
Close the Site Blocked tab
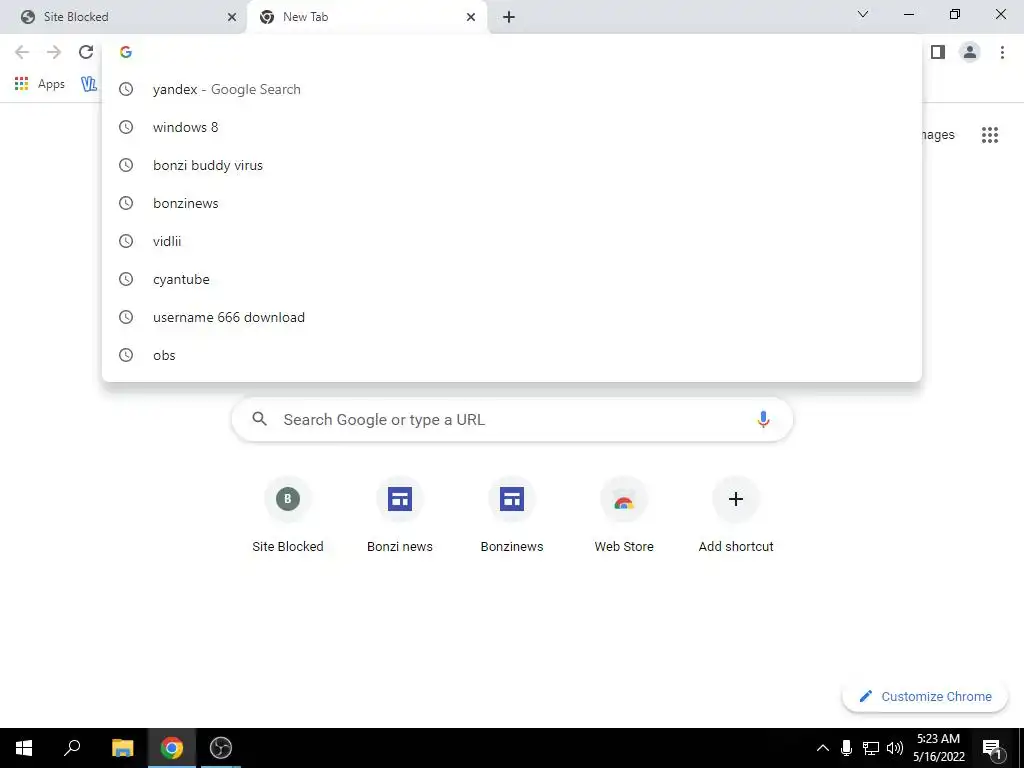coord(232,17)
